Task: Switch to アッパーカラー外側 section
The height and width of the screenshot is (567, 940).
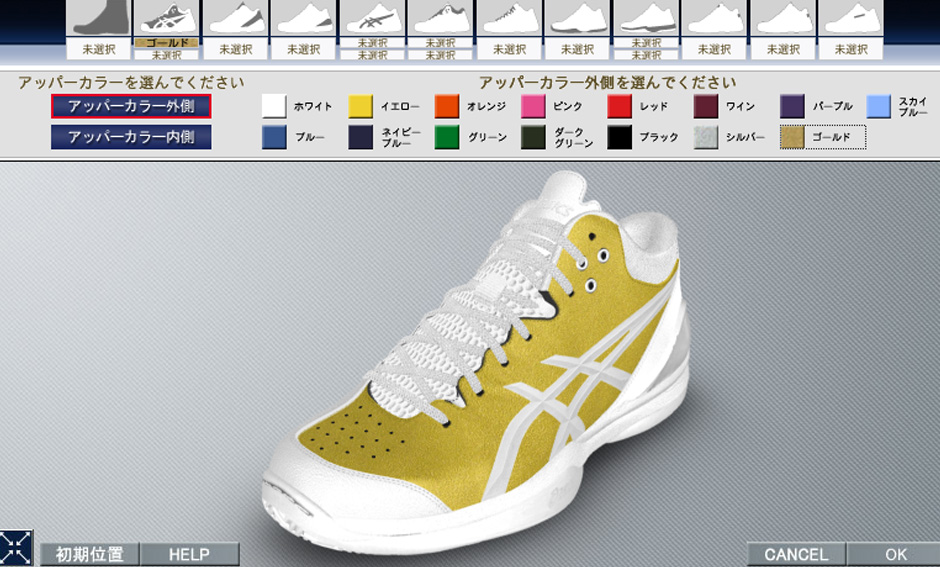Action: [131, 107]
